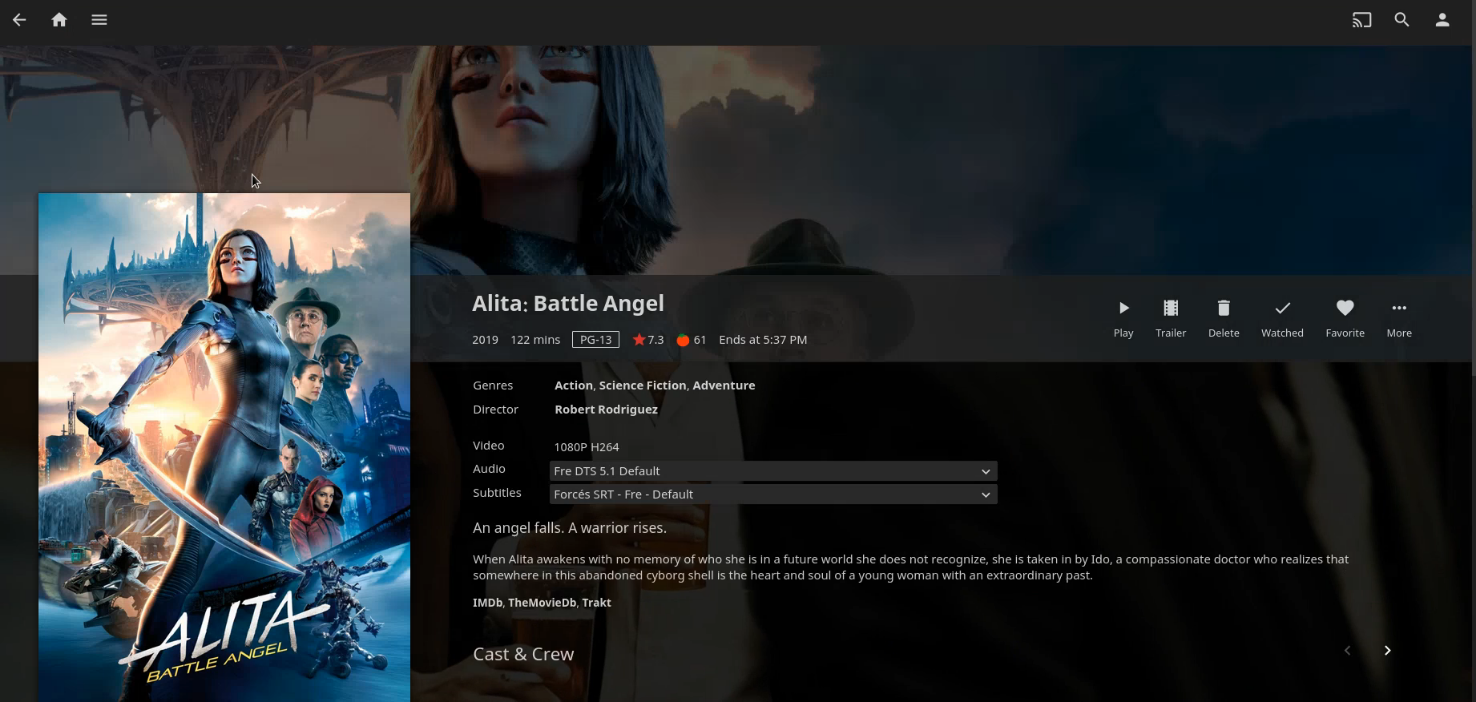Click the year 2019
The width and height of the screenshot is (1476, 702).
[485, 340]
